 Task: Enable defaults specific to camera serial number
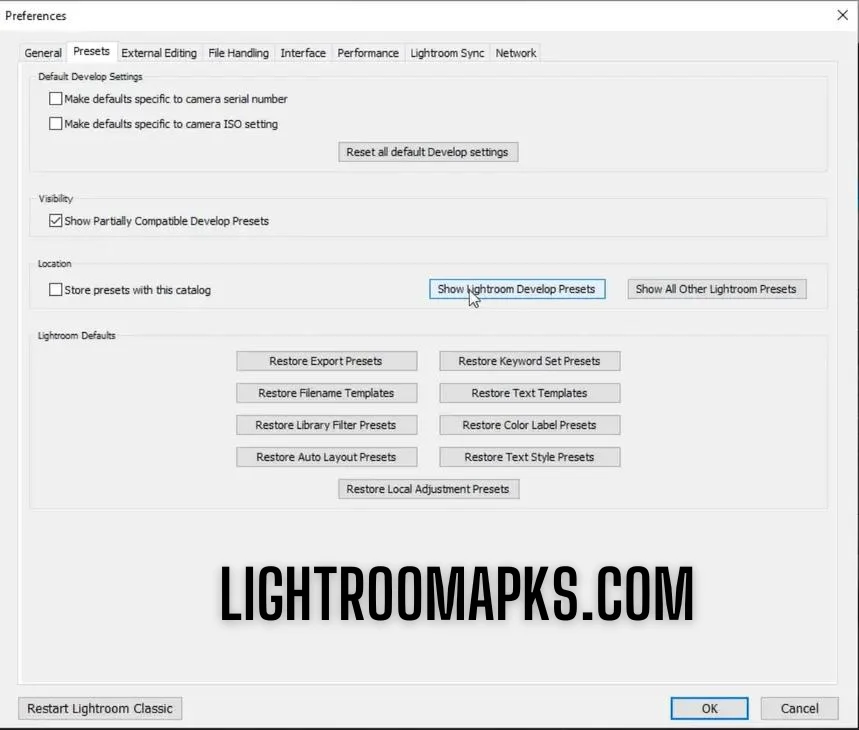point(55,99)
